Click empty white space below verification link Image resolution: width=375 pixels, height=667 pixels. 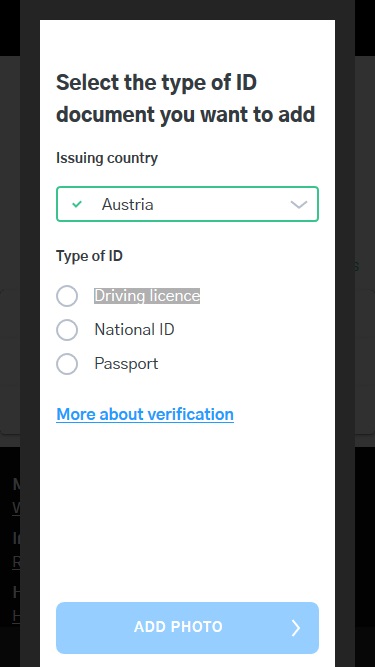click(188, 510)
